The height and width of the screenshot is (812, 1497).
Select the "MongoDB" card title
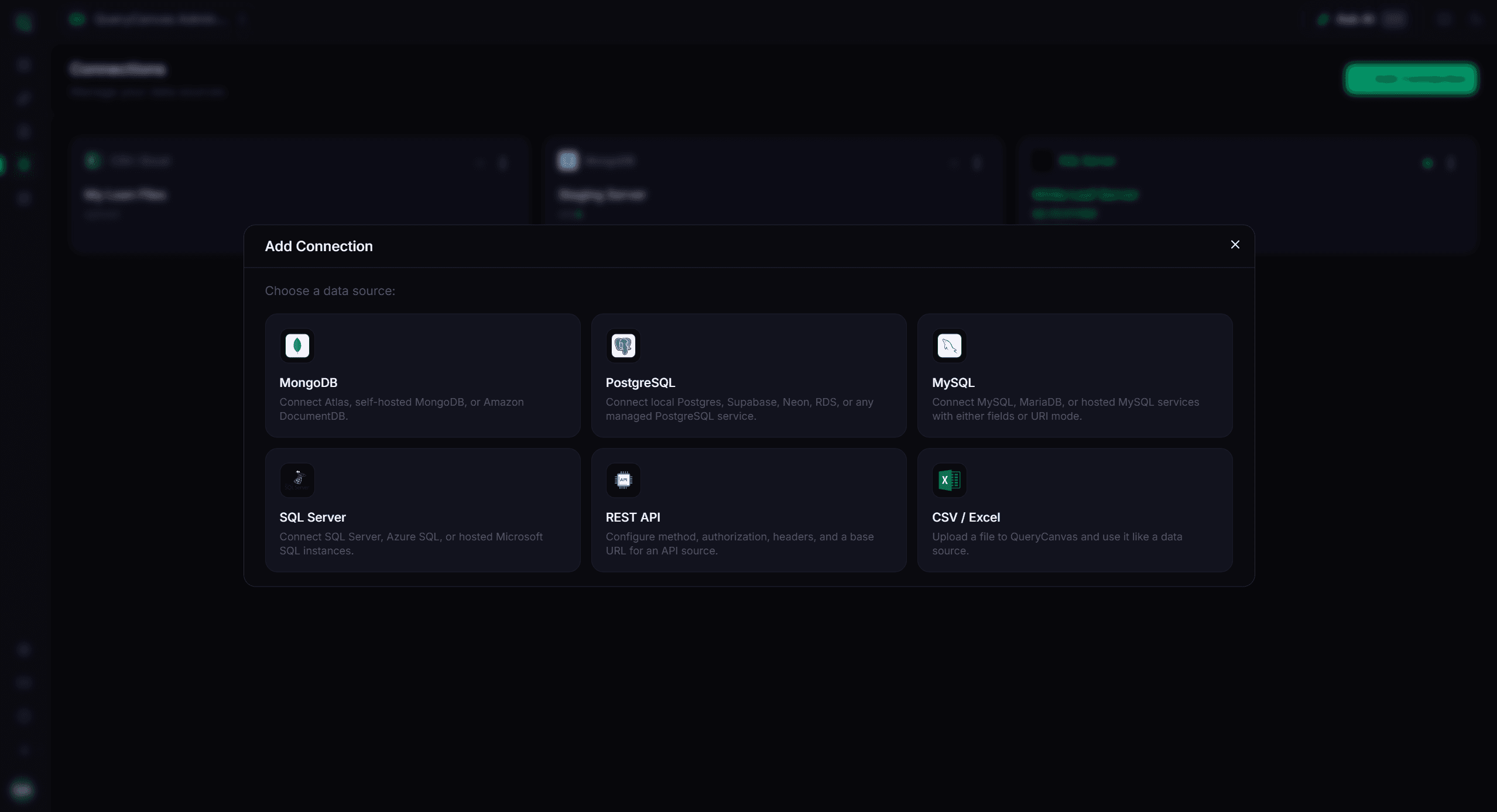click(x=308, y=382)
